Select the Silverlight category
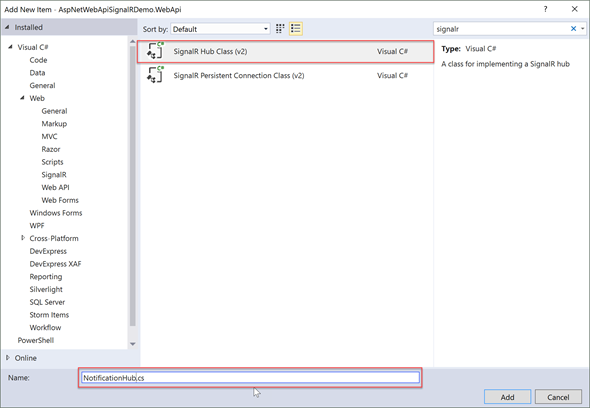The width and height of the screenshot is (590, 408). pyautogui.click(x=46, y=289)
